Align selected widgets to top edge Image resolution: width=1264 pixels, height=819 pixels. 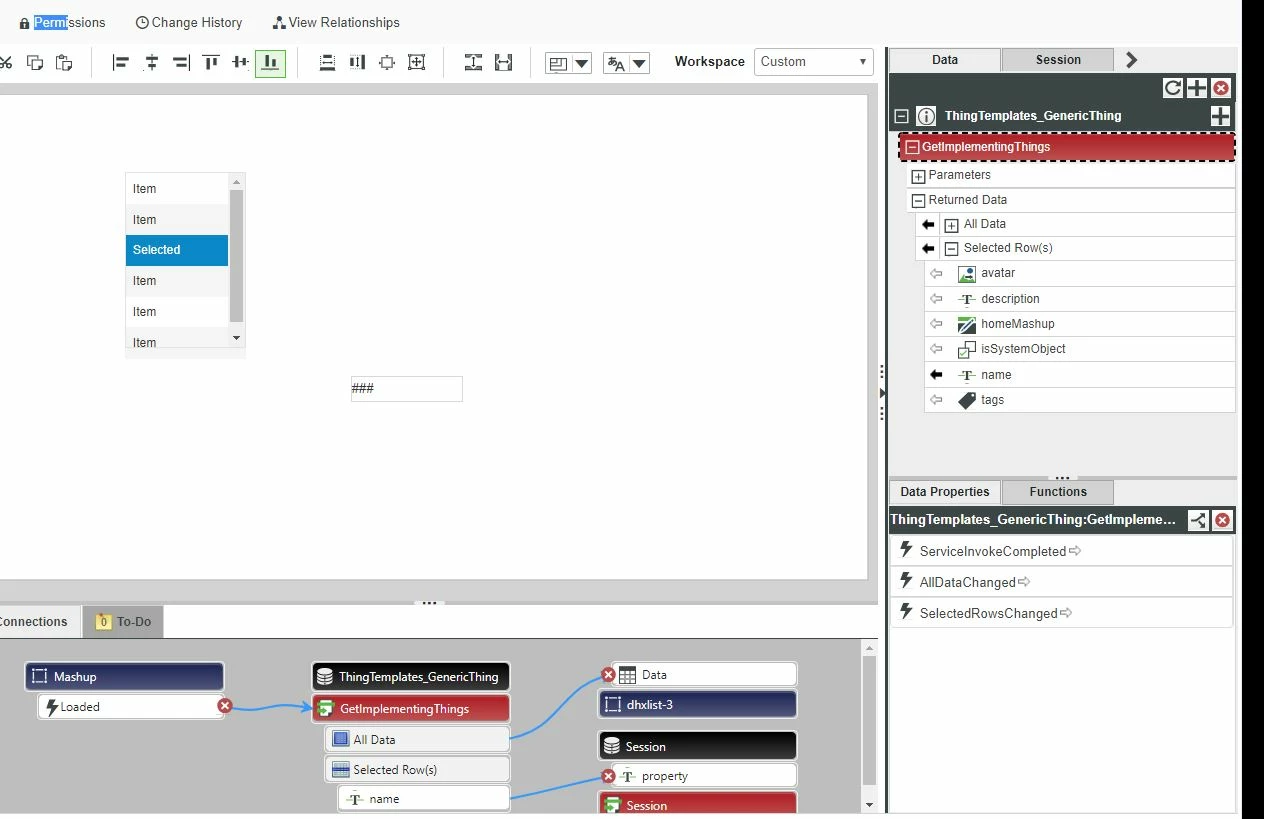[x=211, y=62]
